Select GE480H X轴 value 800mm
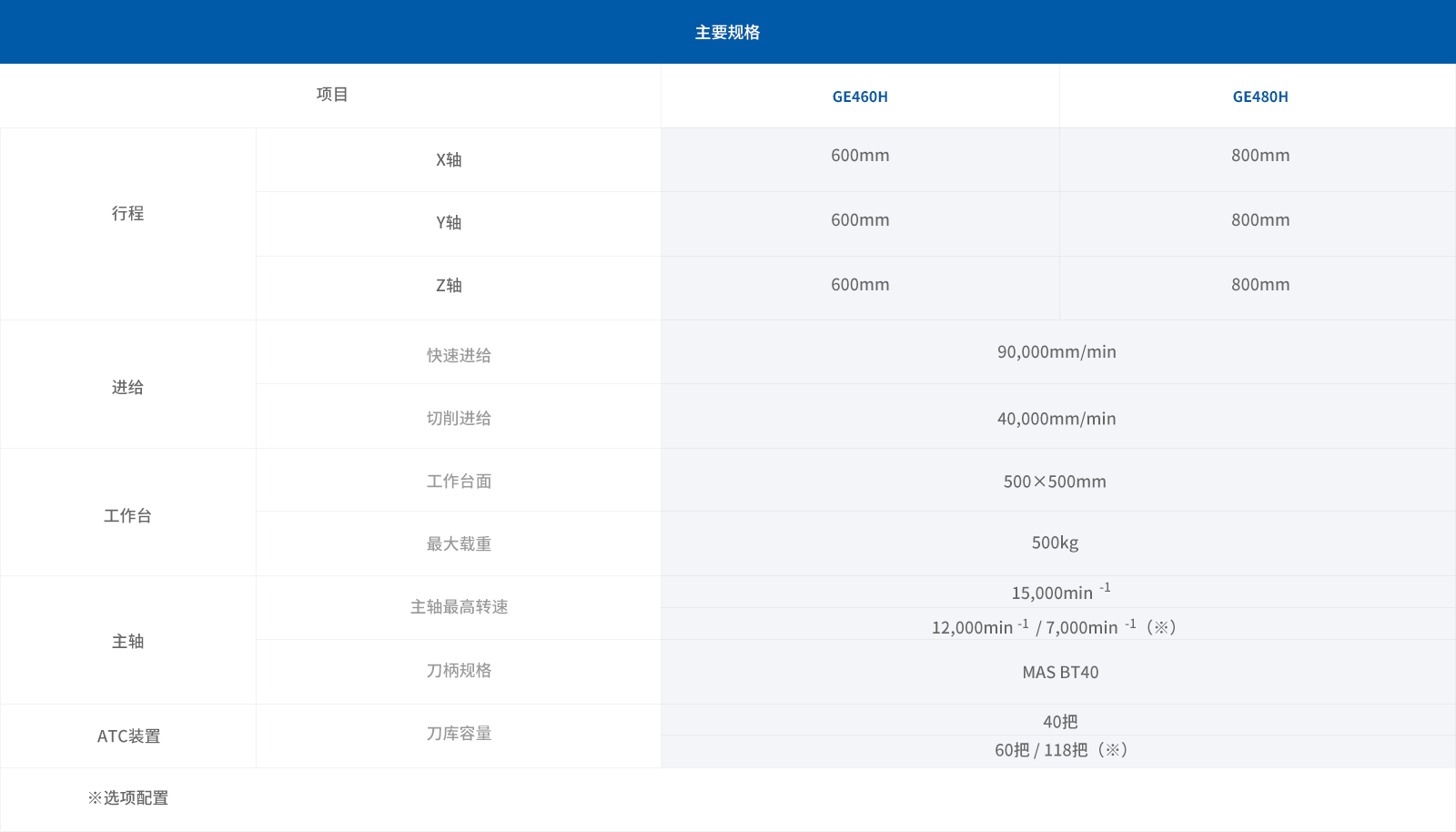Image resolution: width=1456 pixels, height=832 pixels. click(x=1260, y=156)
